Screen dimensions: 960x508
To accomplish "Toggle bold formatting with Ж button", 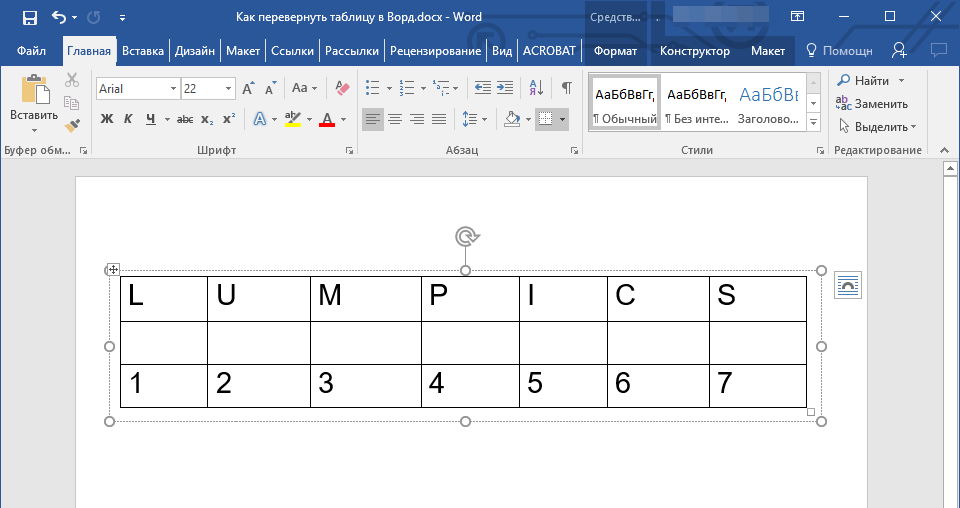I will 107,119.
